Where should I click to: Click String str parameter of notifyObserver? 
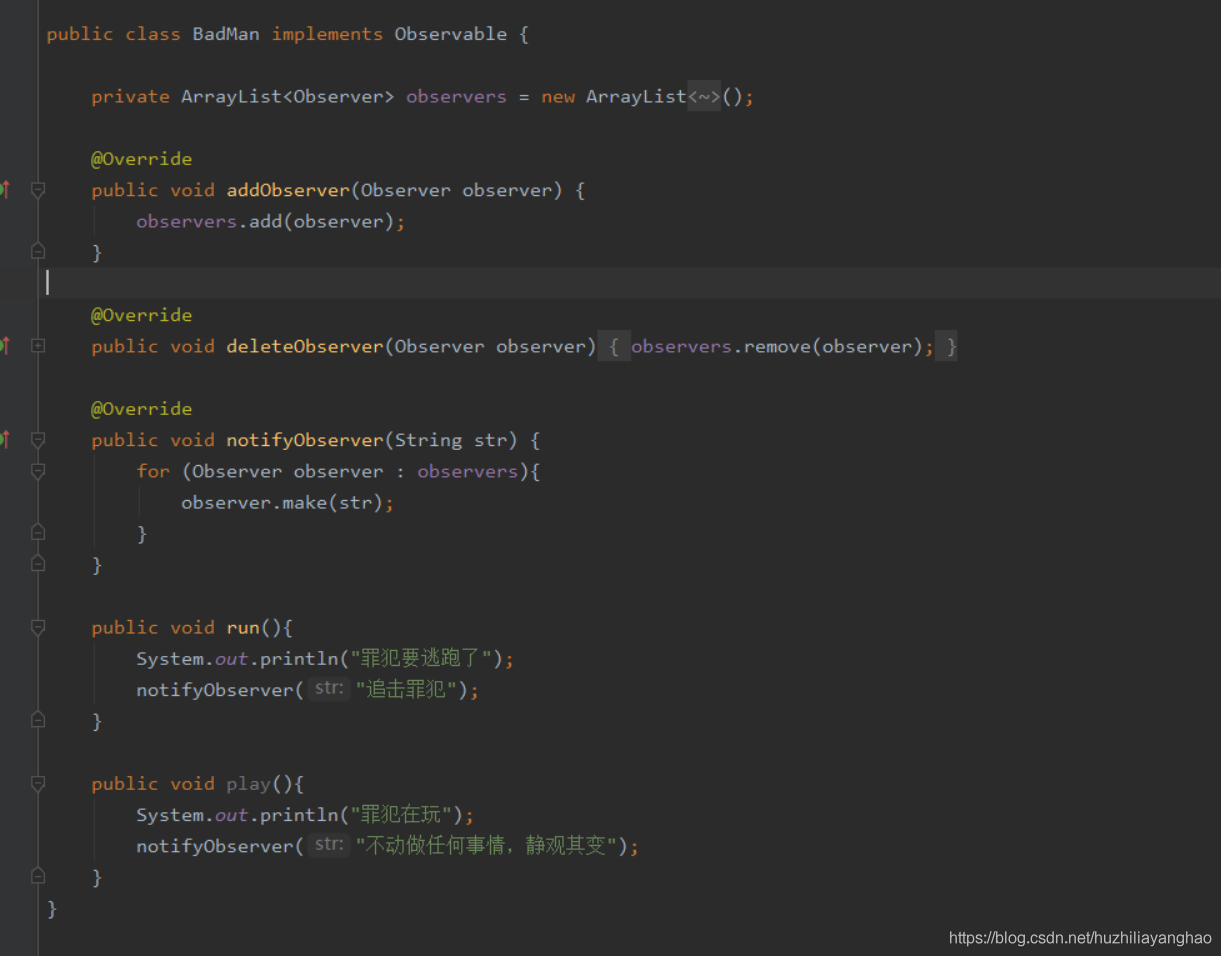[451, 440]
